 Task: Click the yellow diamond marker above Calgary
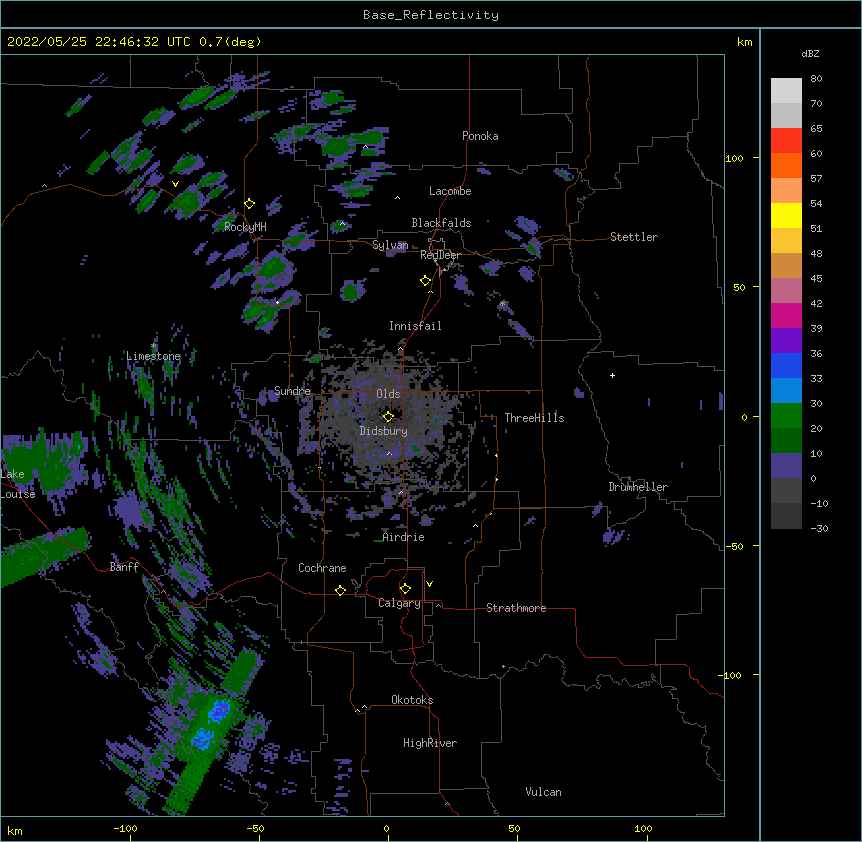405,589
